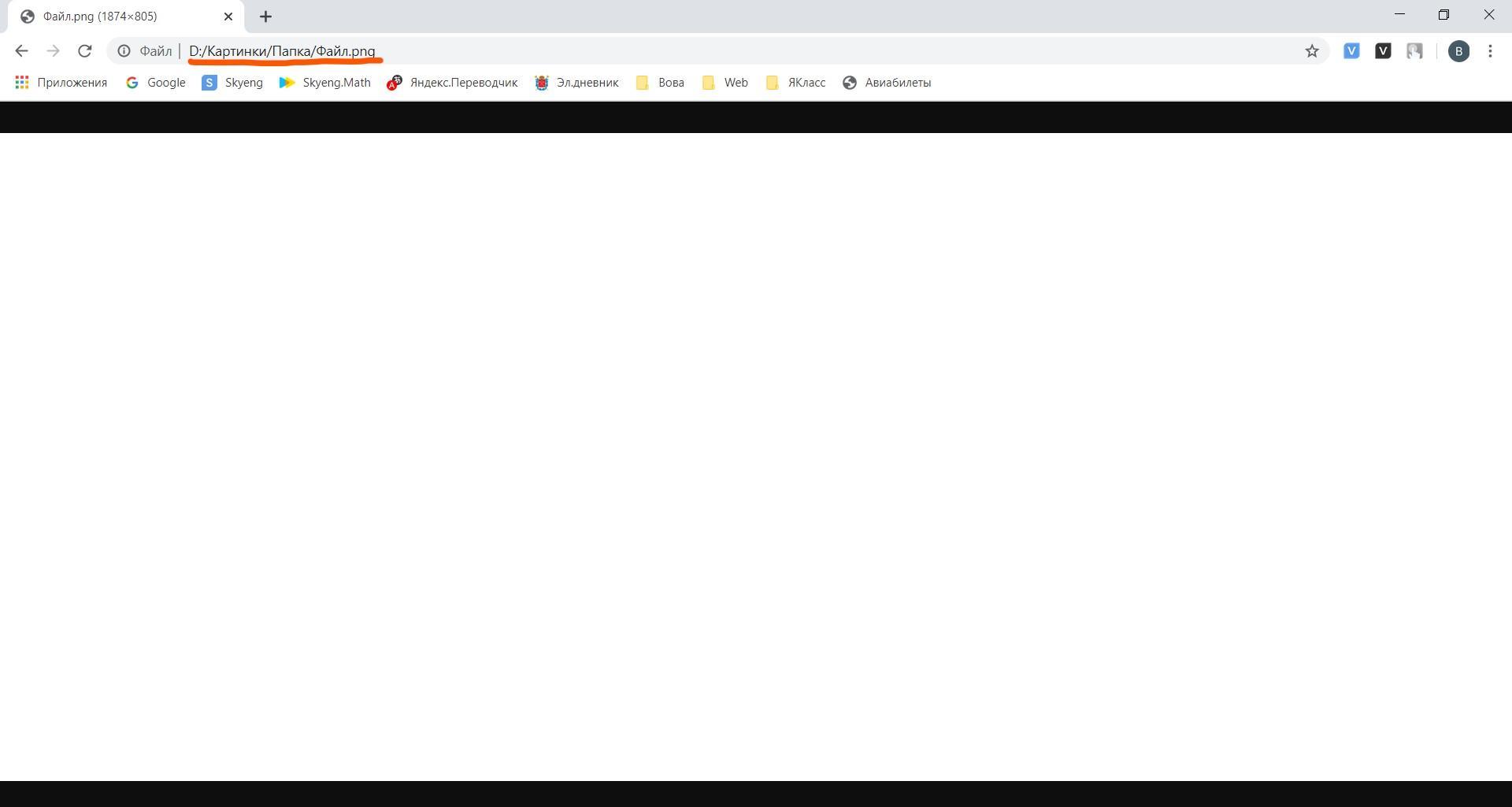Open the Яндекс.Переводчик bookmark
Screen dimensions: 1512x807
coord(452,83)
